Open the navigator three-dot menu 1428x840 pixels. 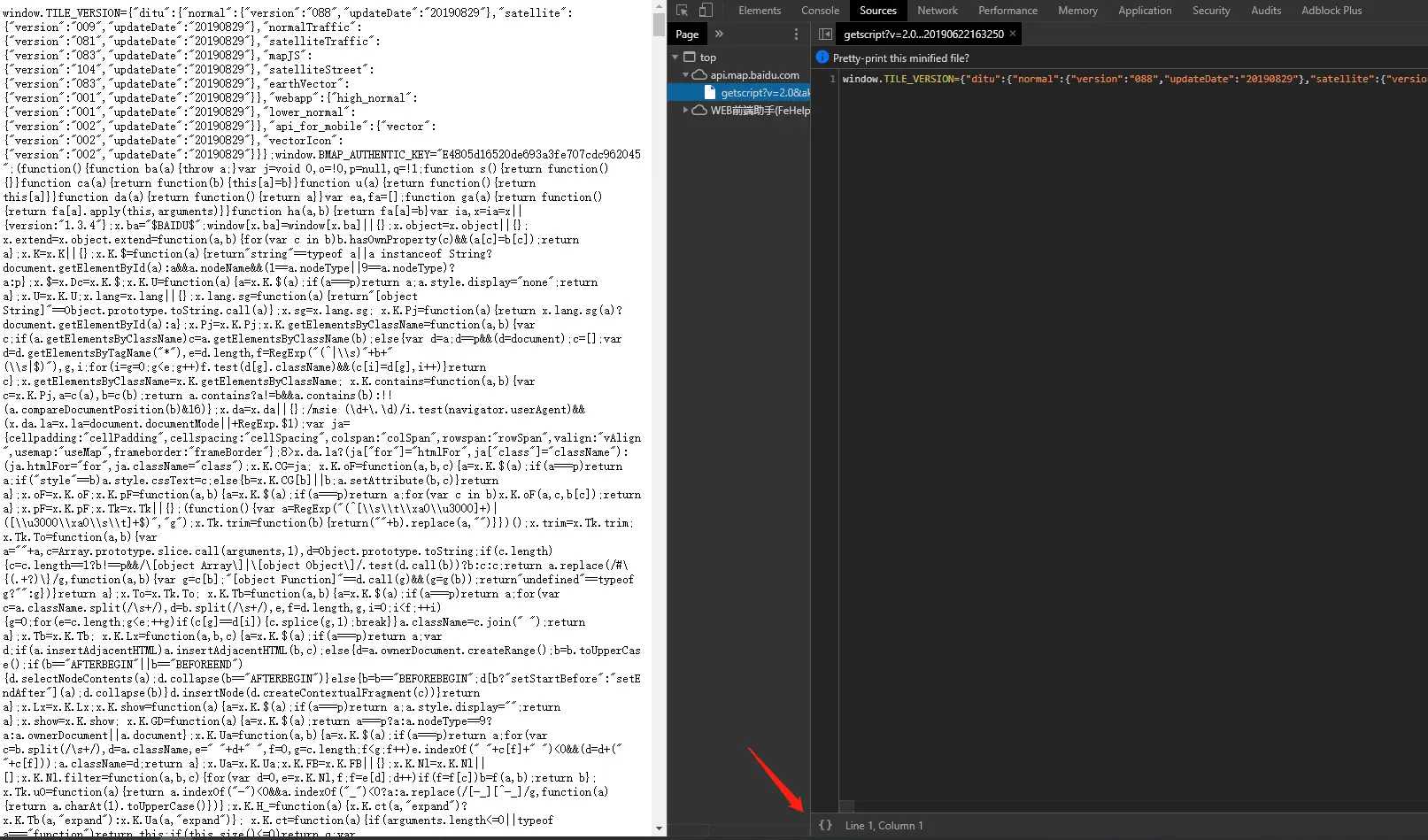(x=796, y=34)
